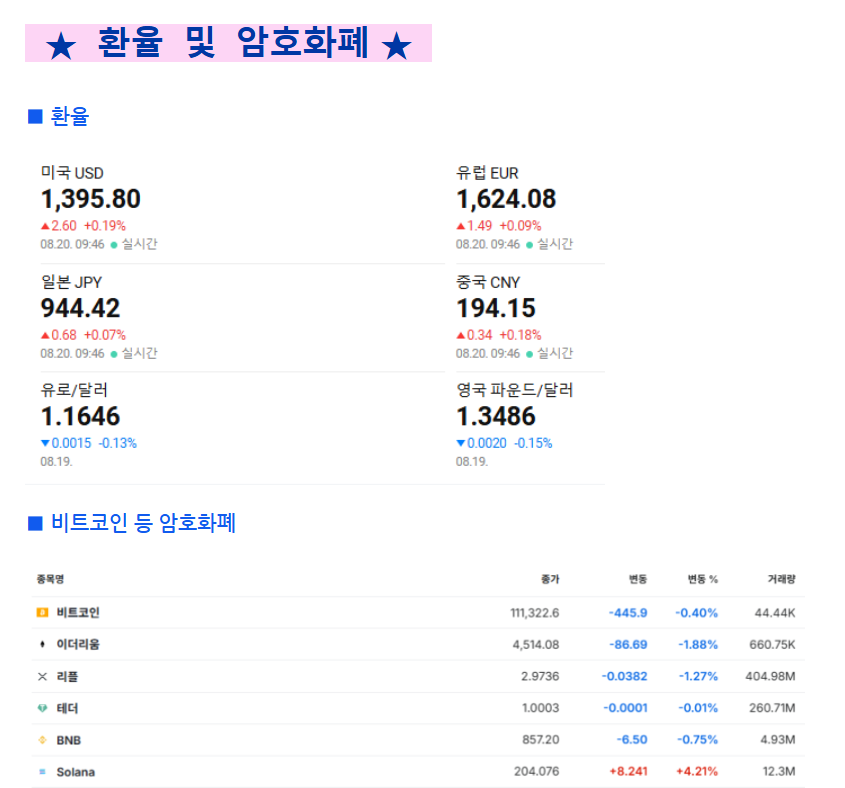Image resolution: width=845 pixels, height=788 pixels.
Task: Click Bitcoin volume 44.44K
Action: (775, 613)
